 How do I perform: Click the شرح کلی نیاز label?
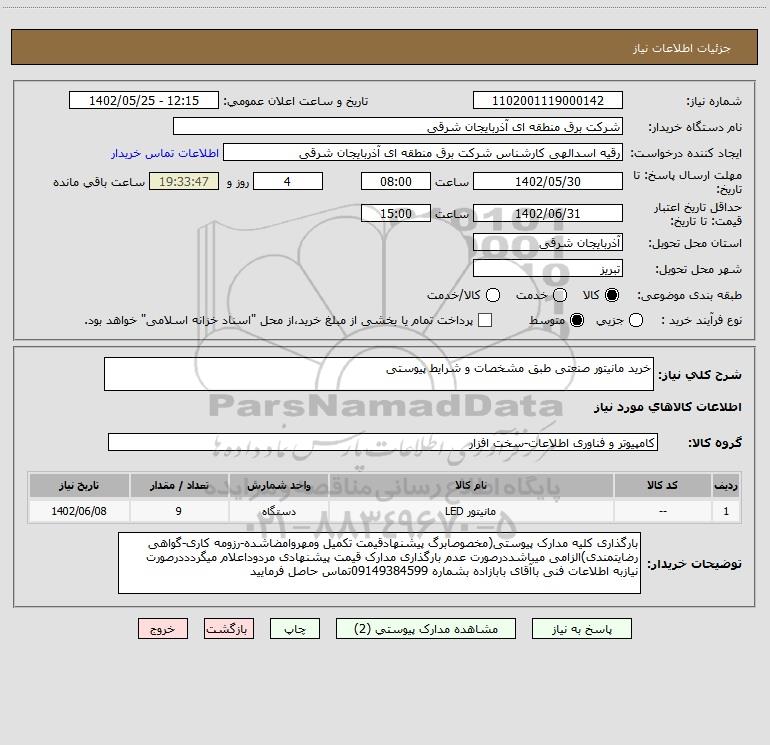[x=700, y=375]
